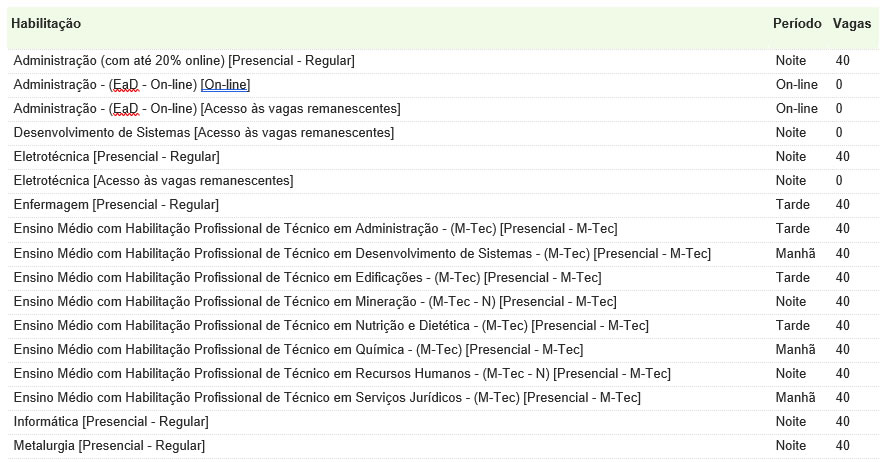Click Ensino Médio Técnico em Serviços Jurídicos
The height and width of the screenshot is (462, 883).
[x=327, y=397]
